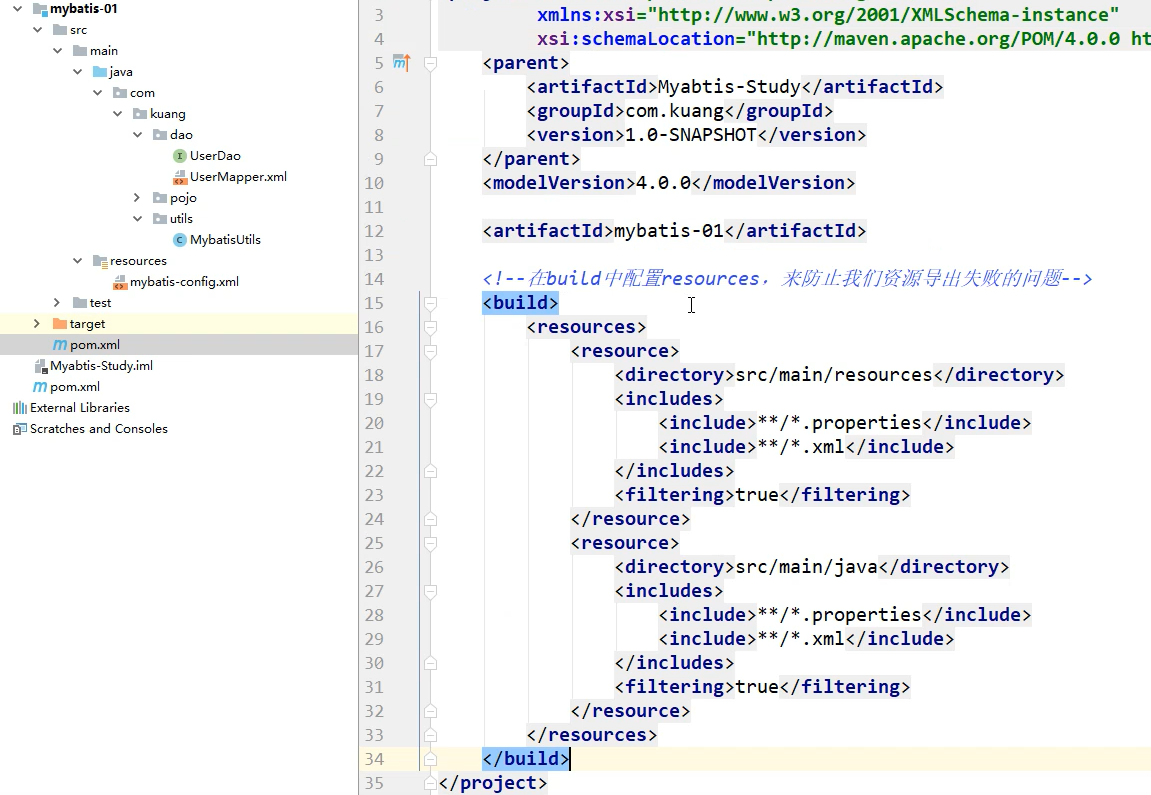Fold the parent tag at line 5
This screenshot has height=795, width=1151.
(x=431, y=63)
